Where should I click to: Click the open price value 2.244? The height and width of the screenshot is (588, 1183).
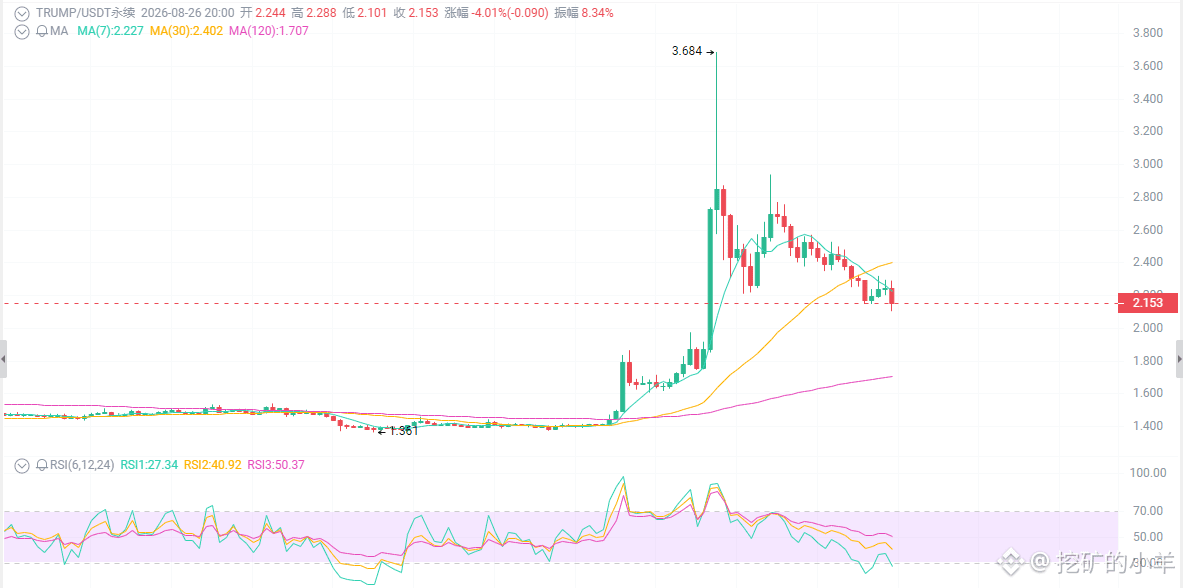pos(269,13)
